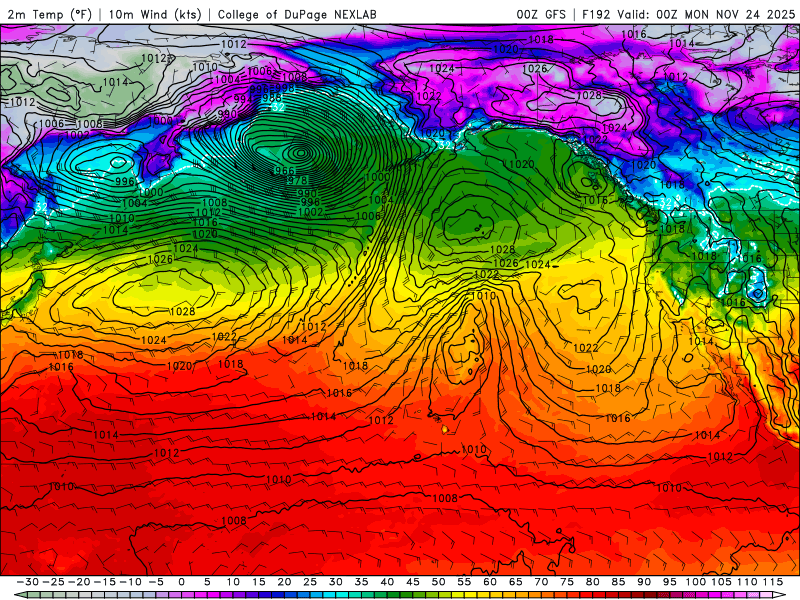The width and height of the screenshot is (800, 600).
Task: Click the 95 label on temperature scale
Action: [669, 582]
